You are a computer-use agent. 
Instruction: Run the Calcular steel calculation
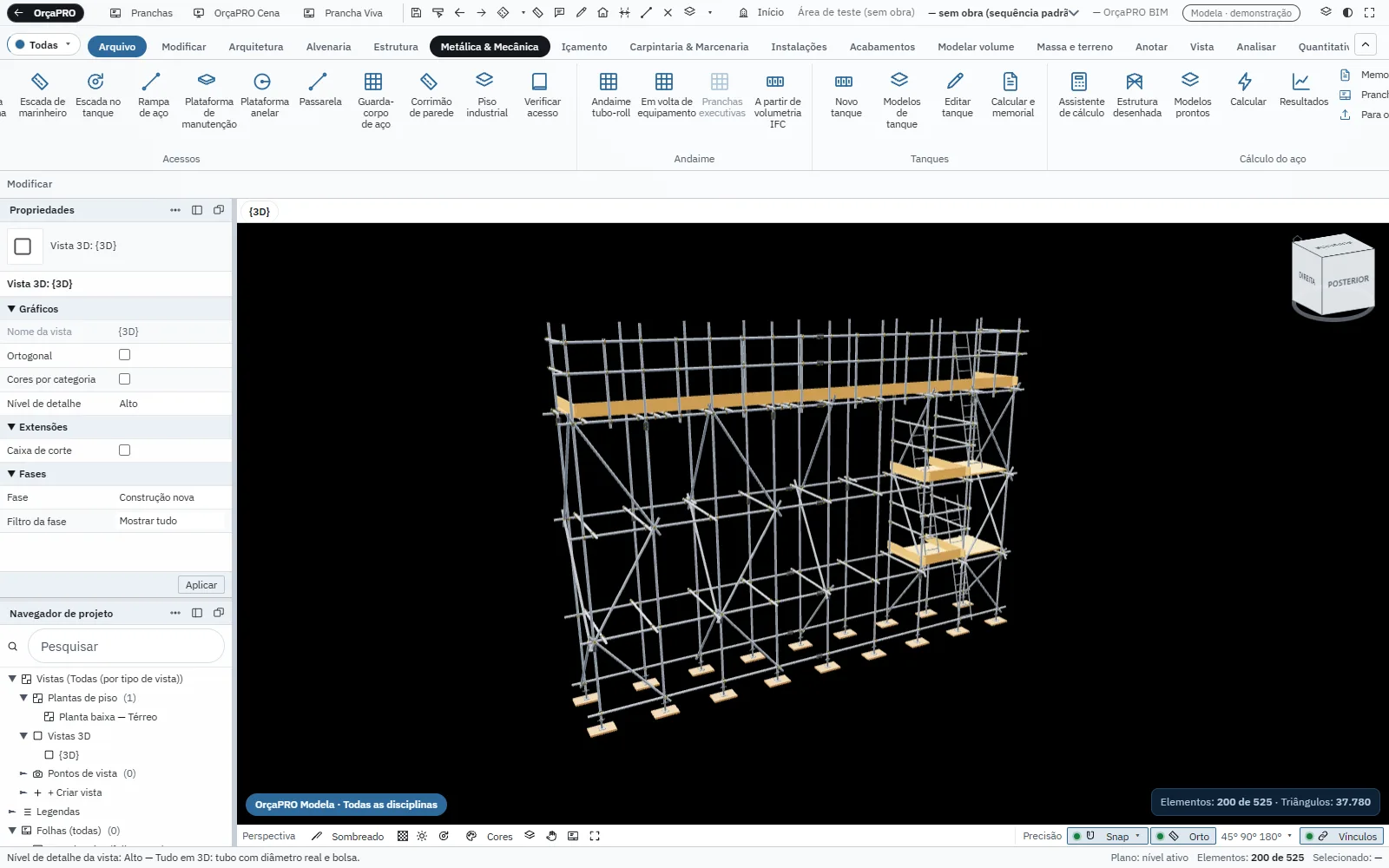coord(1247,90)
